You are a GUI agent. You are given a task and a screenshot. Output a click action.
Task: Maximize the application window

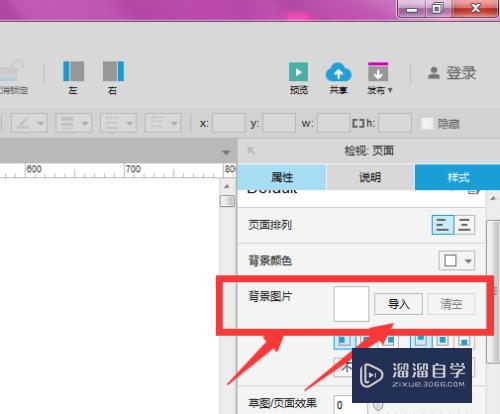click(x=438, y=8)
